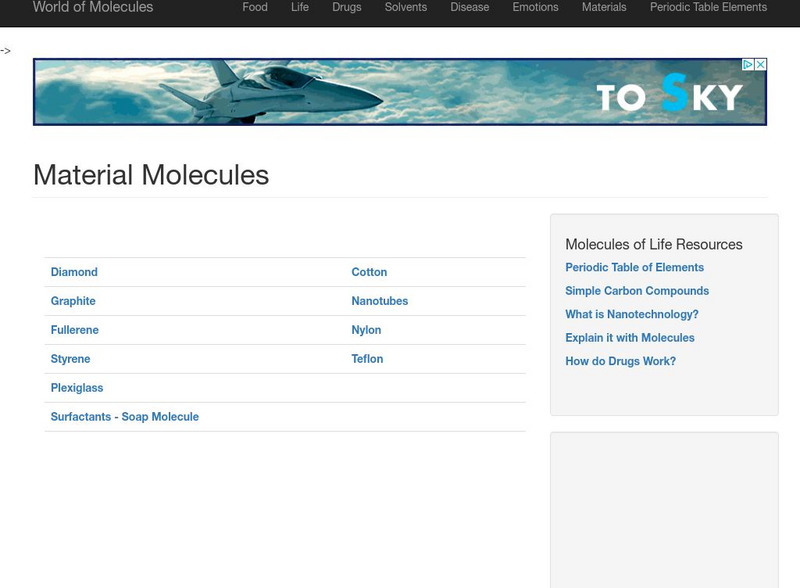Open the Nanotubes link
Screen dimensions: 800x588
click(380, 301)
